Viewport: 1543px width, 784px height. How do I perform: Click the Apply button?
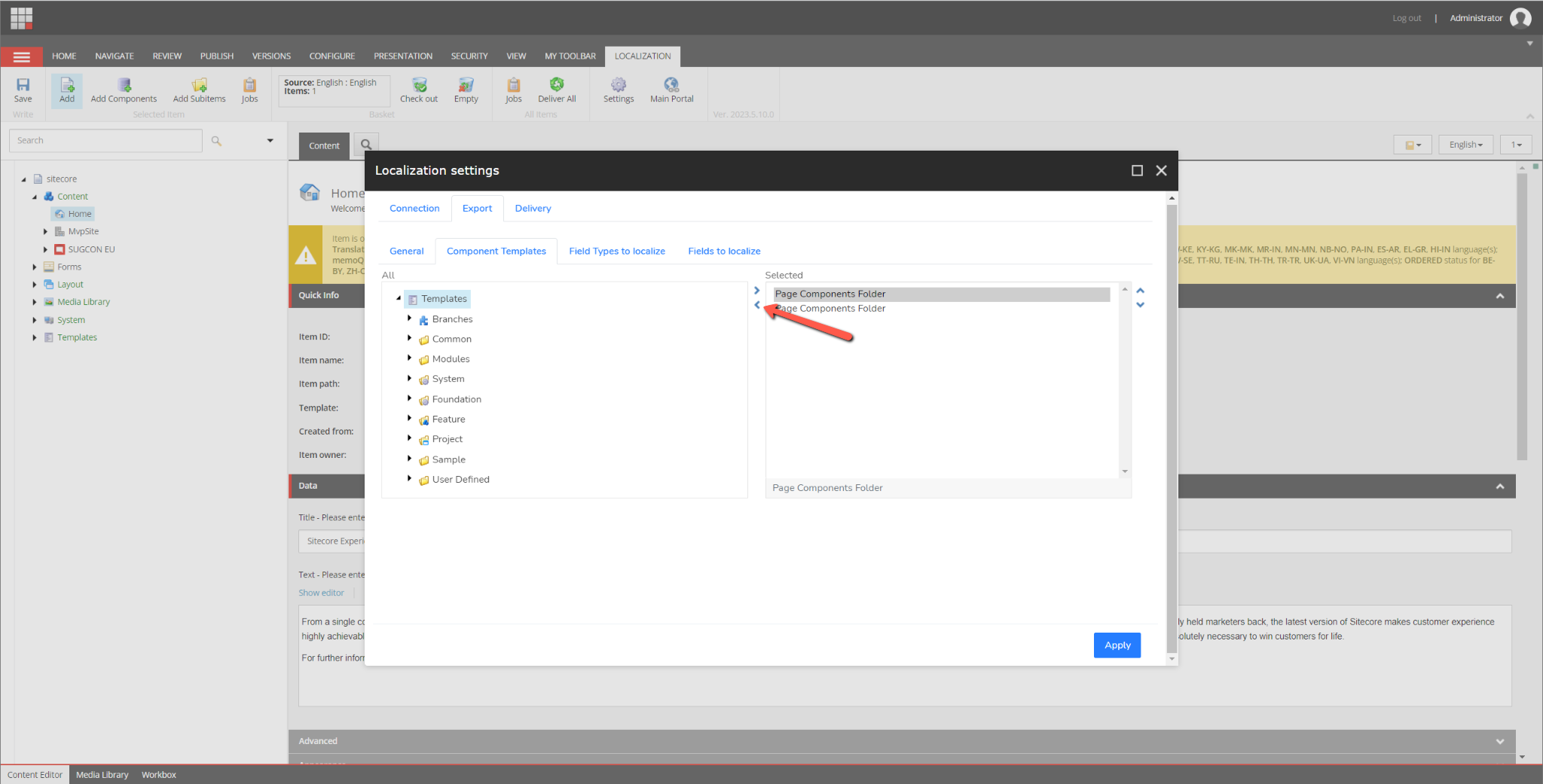coord(1117,645)
